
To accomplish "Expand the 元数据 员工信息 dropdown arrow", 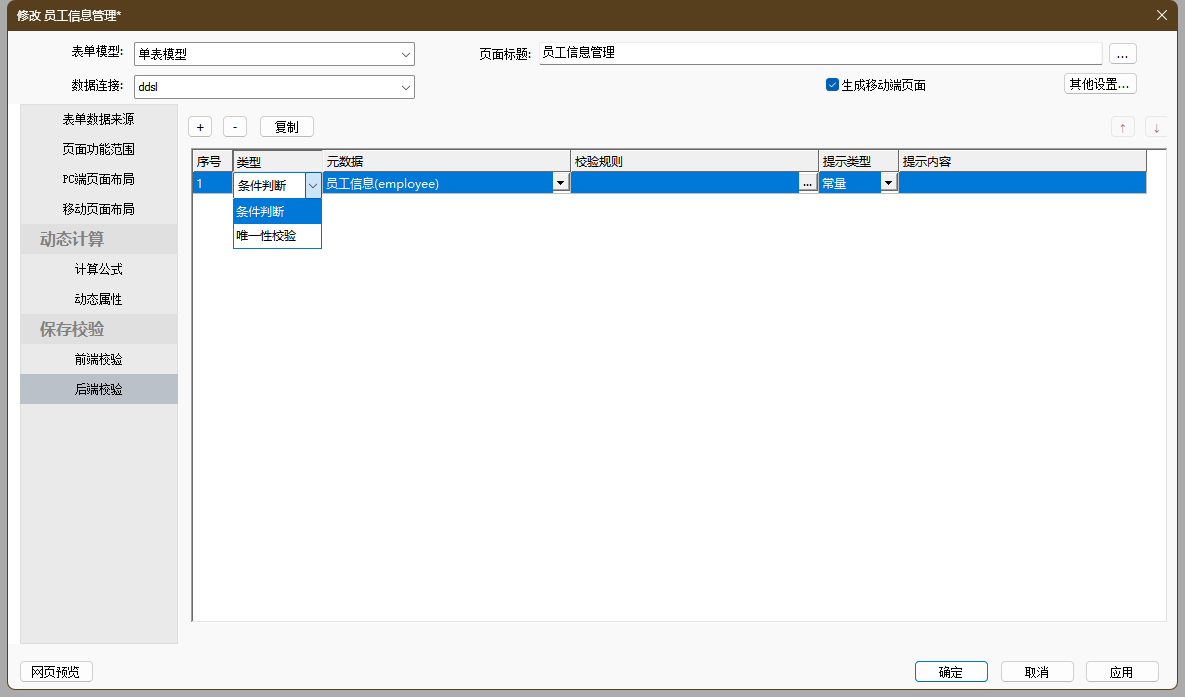I will coord(560,183).
